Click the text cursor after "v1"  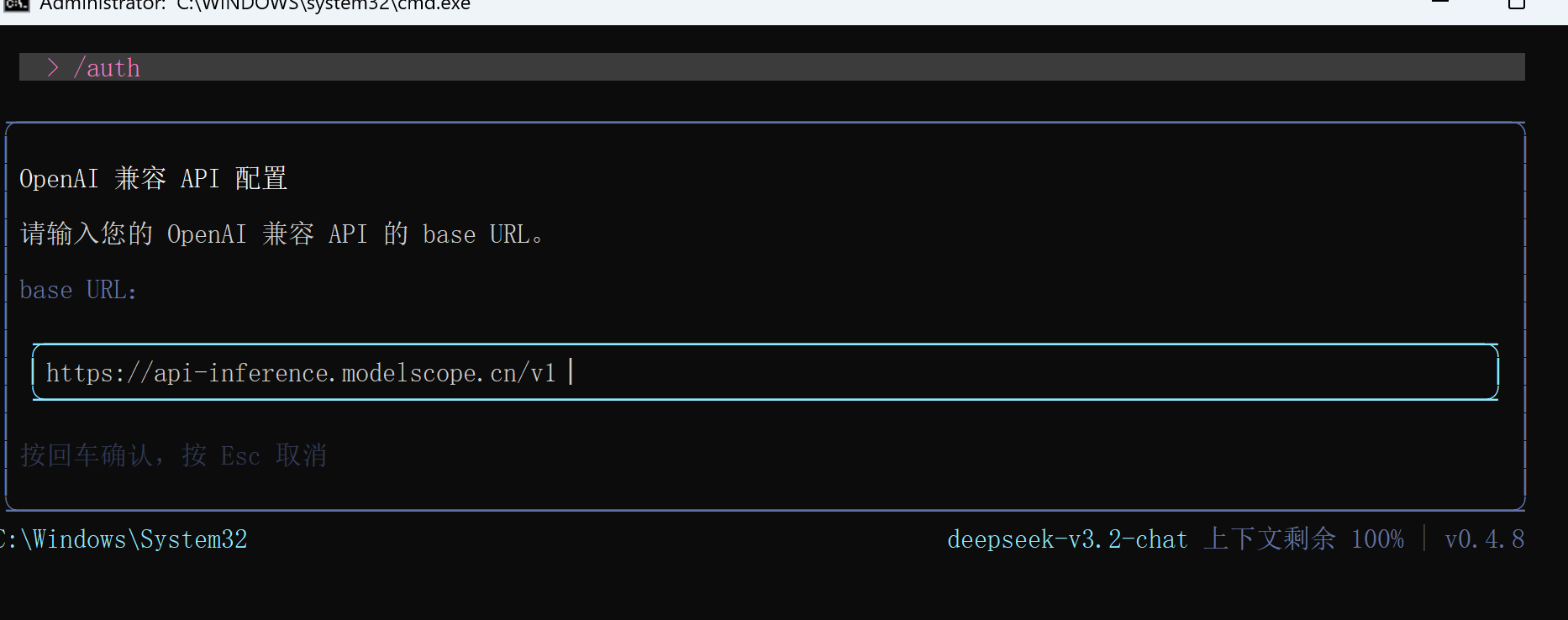[x=571, y=372]
